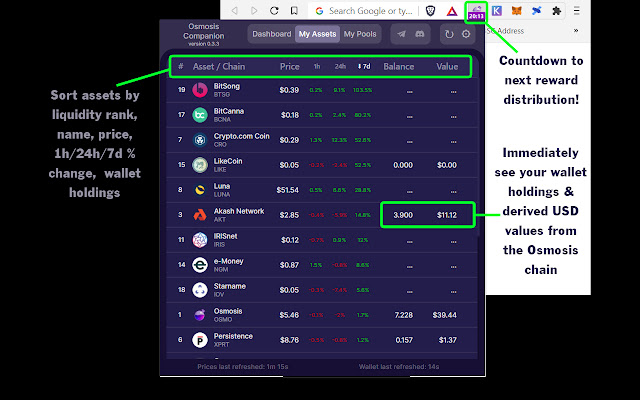Screen dimensions: 640x400
Task: Sort by 1h change column
Action: pyautogui.click(x=317, y=67)
